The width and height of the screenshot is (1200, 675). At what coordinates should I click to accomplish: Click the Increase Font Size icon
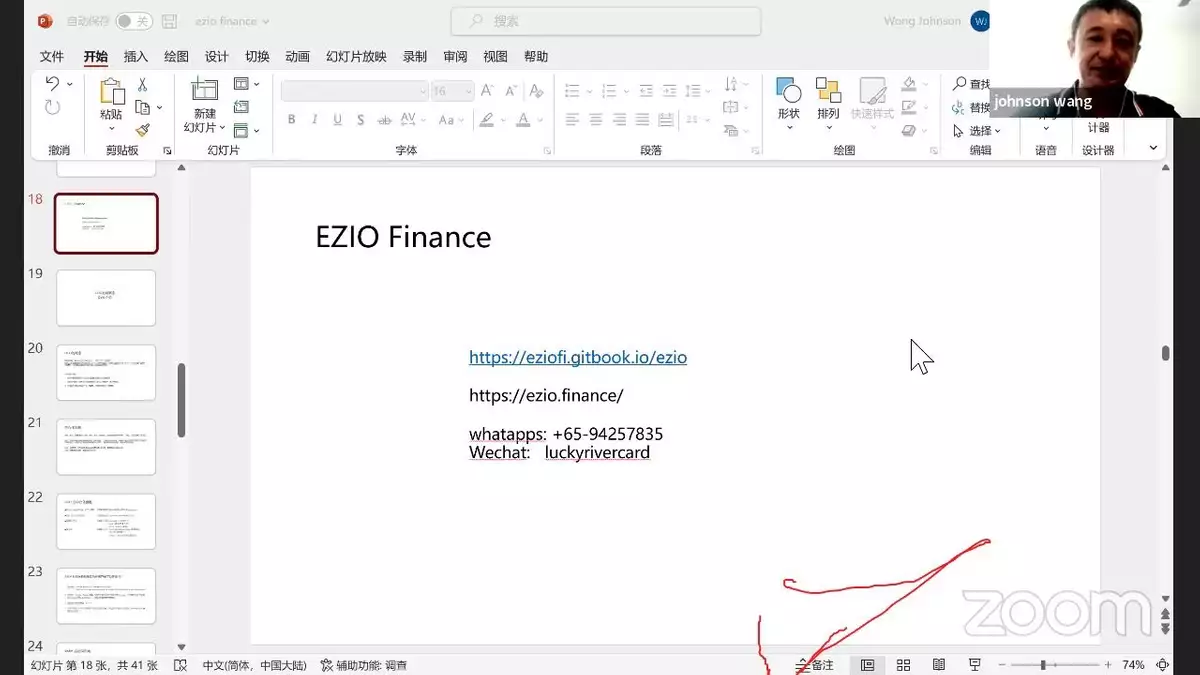coord(487,91)
